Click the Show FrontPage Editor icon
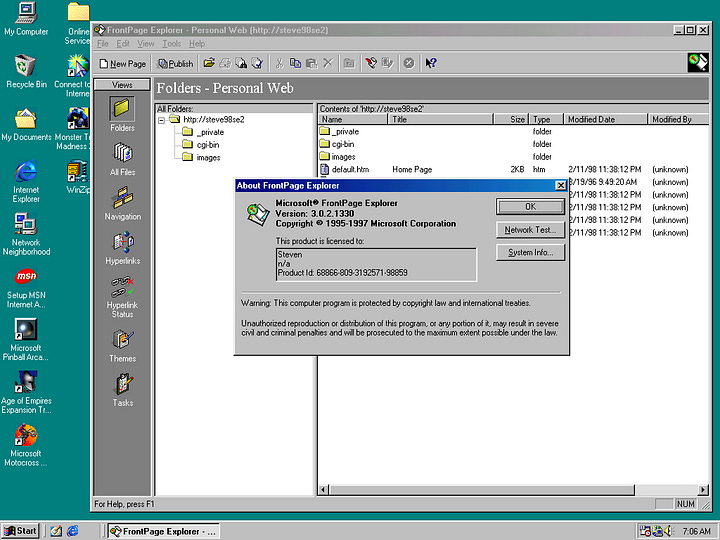Image resolution: width=720 pixels, height=540 pixels. [x=371, y=63]
